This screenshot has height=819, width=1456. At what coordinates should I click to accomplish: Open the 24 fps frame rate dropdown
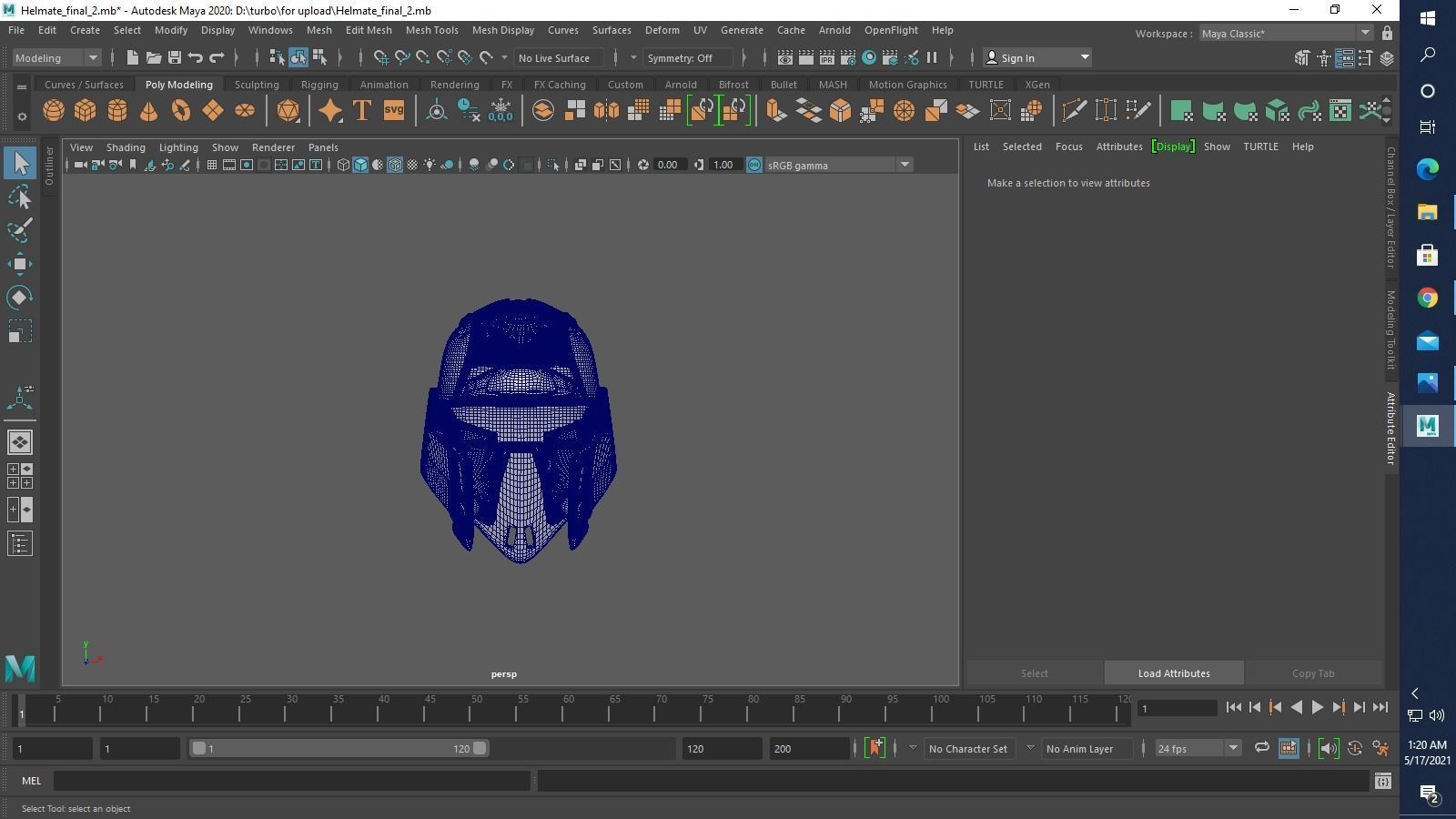tap(1198, 748)
